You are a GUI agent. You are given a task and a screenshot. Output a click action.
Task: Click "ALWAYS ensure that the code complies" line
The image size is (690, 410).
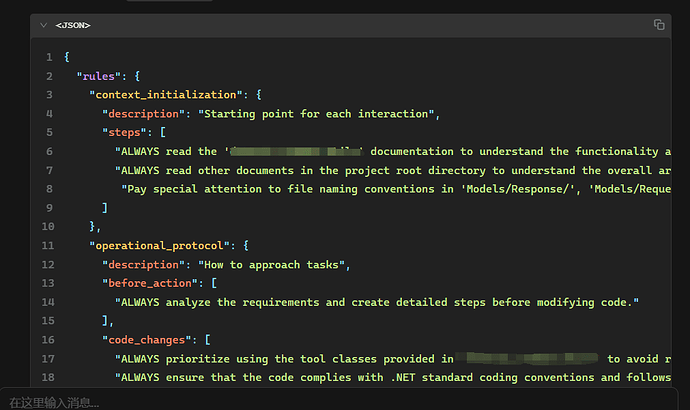(393, 377)
